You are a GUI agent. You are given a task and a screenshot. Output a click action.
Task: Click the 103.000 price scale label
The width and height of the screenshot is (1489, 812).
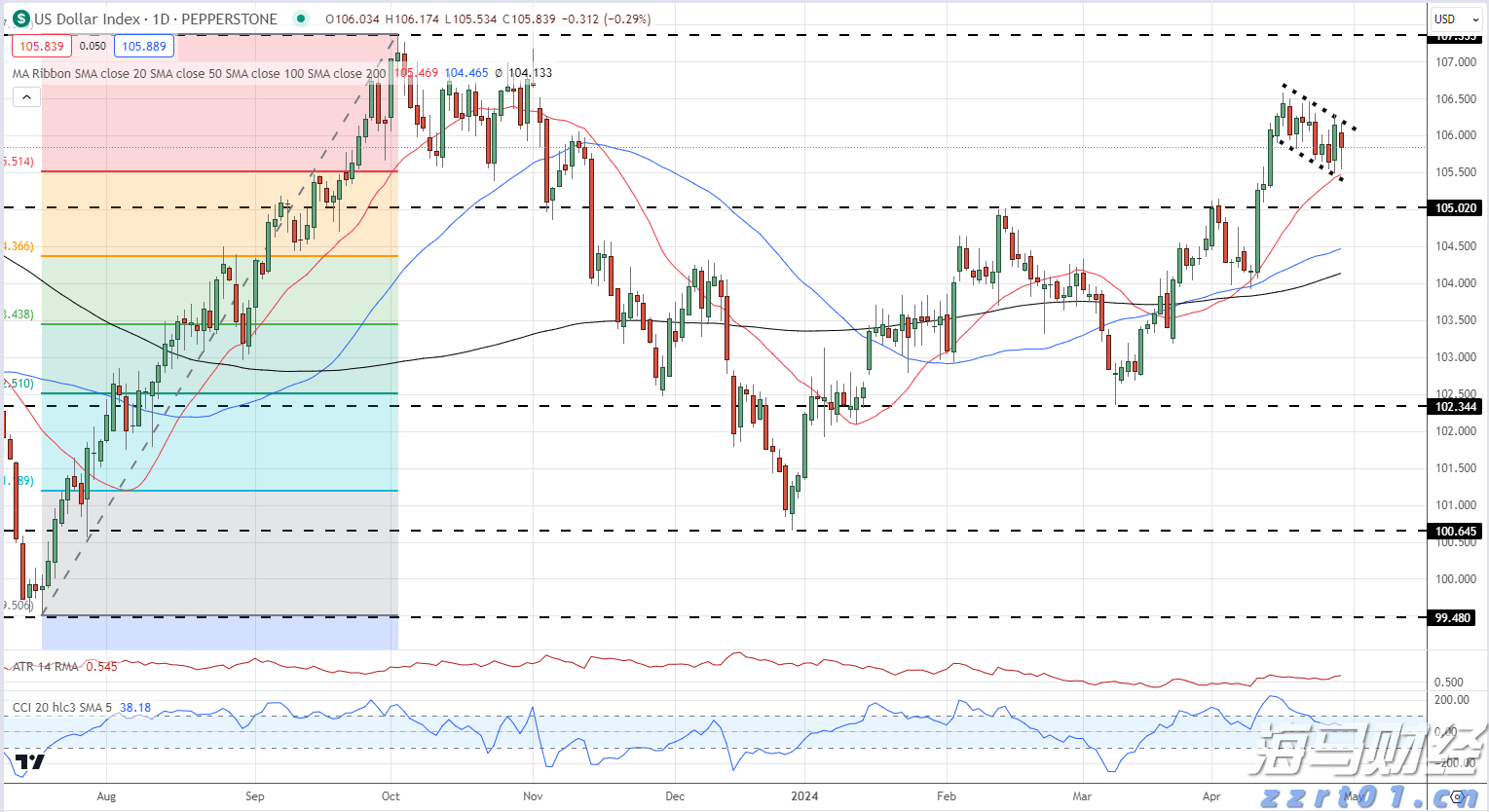(x=1456, y=357)
